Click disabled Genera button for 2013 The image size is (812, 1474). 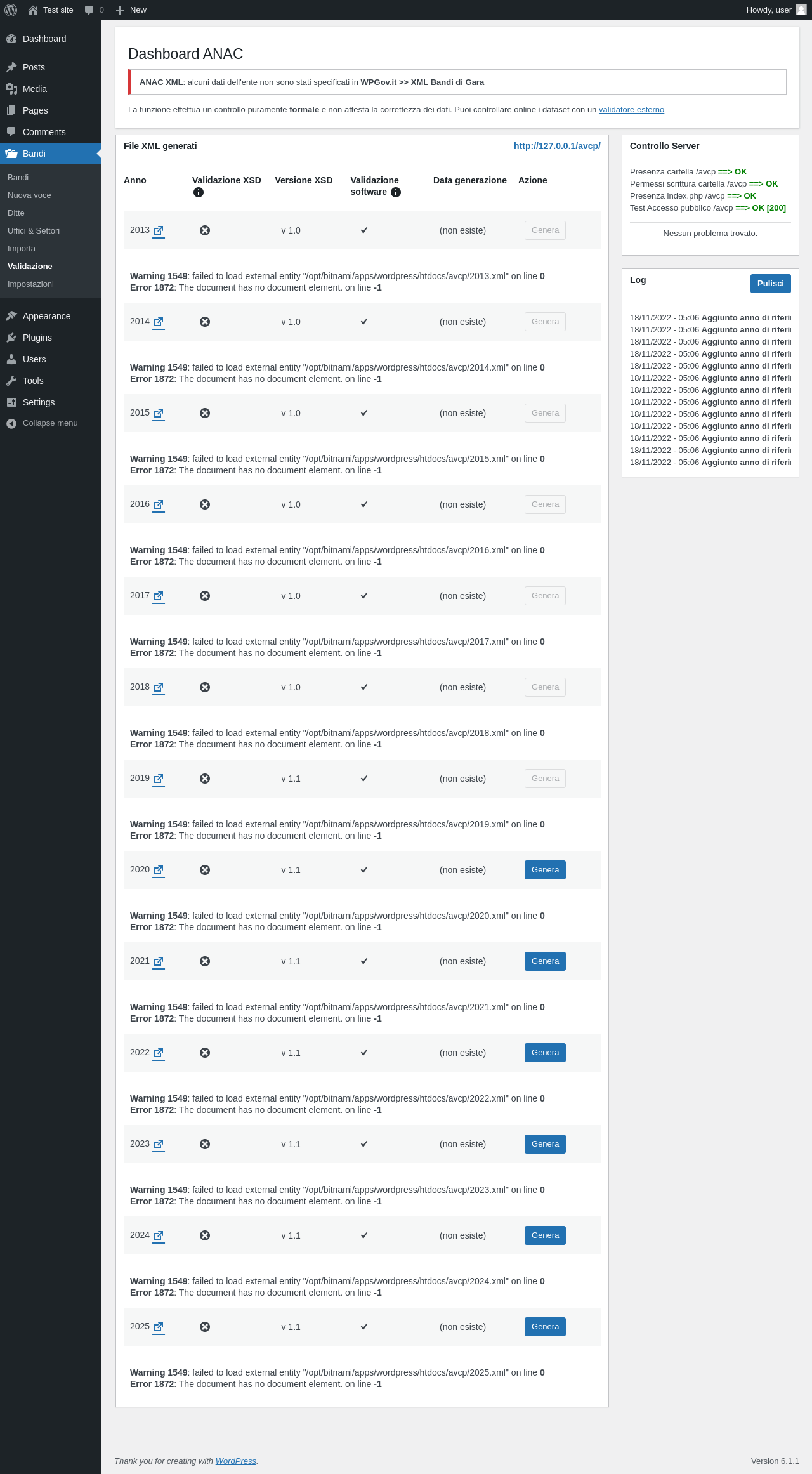pyautogui.click(x=545, y=230)
